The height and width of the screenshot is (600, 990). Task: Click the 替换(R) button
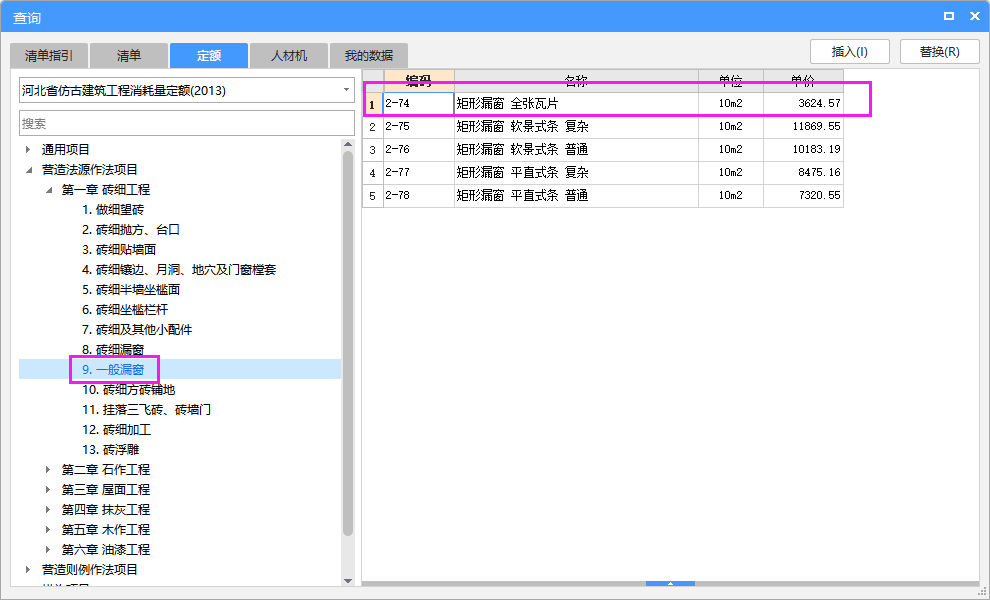[939, 52]
